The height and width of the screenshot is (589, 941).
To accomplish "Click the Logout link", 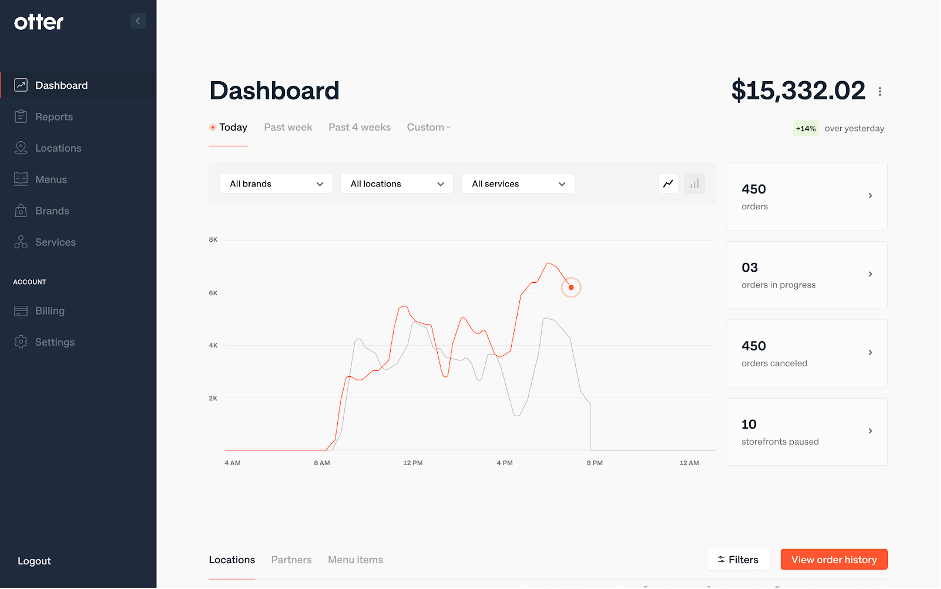I will (34, 561).
